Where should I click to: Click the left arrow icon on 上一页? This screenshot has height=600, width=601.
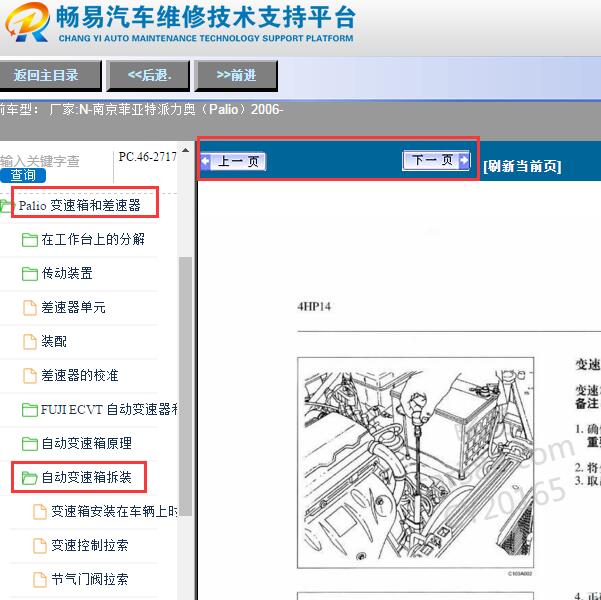tap(206, 161)
